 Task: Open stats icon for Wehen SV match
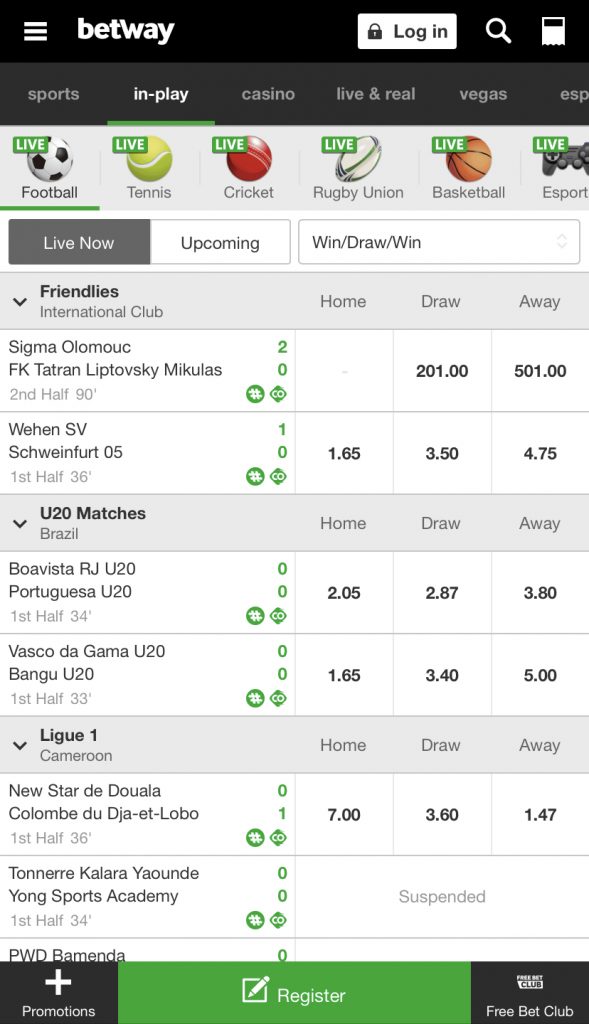(255, 477)
